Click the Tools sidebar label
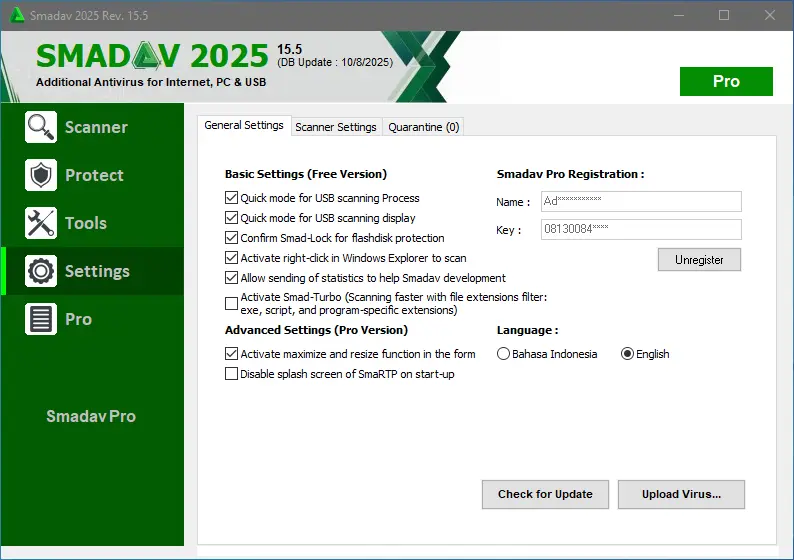 pyautogui.click(x=86, y=223)
